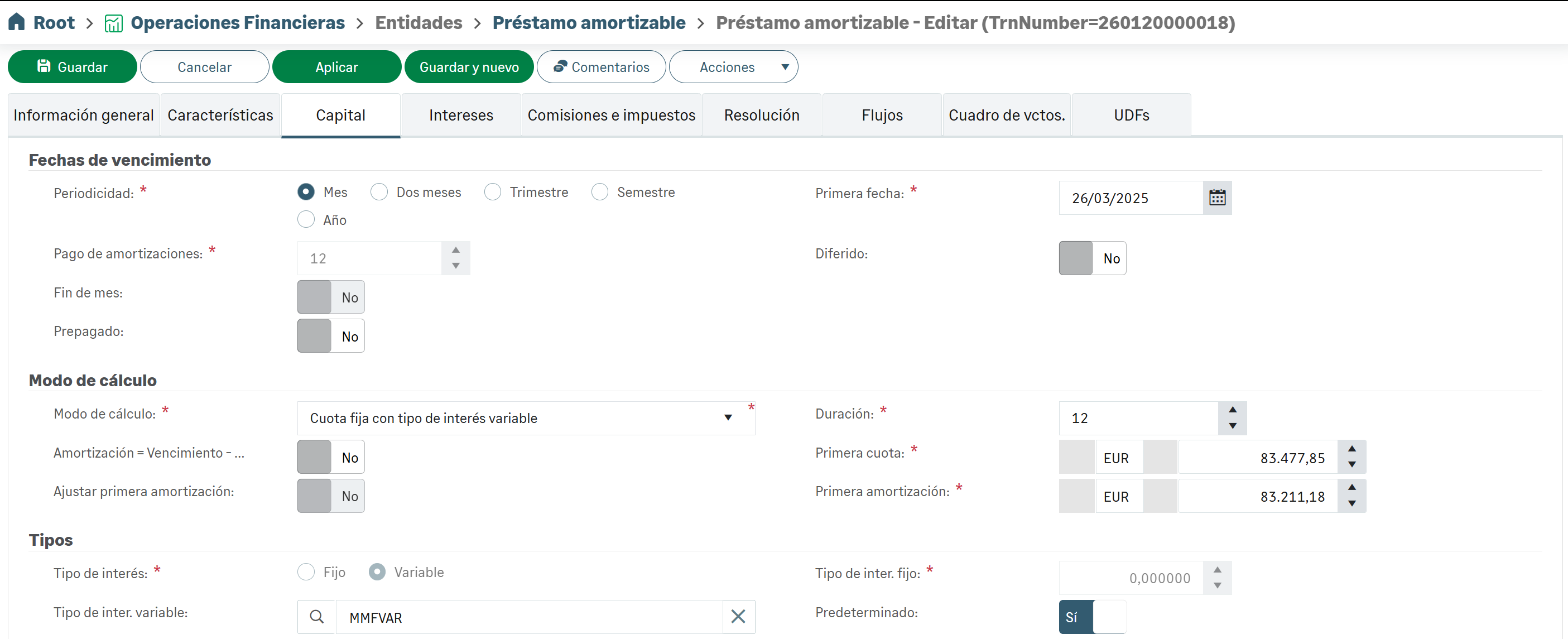Open the Acciones dropdown menu

733,67
